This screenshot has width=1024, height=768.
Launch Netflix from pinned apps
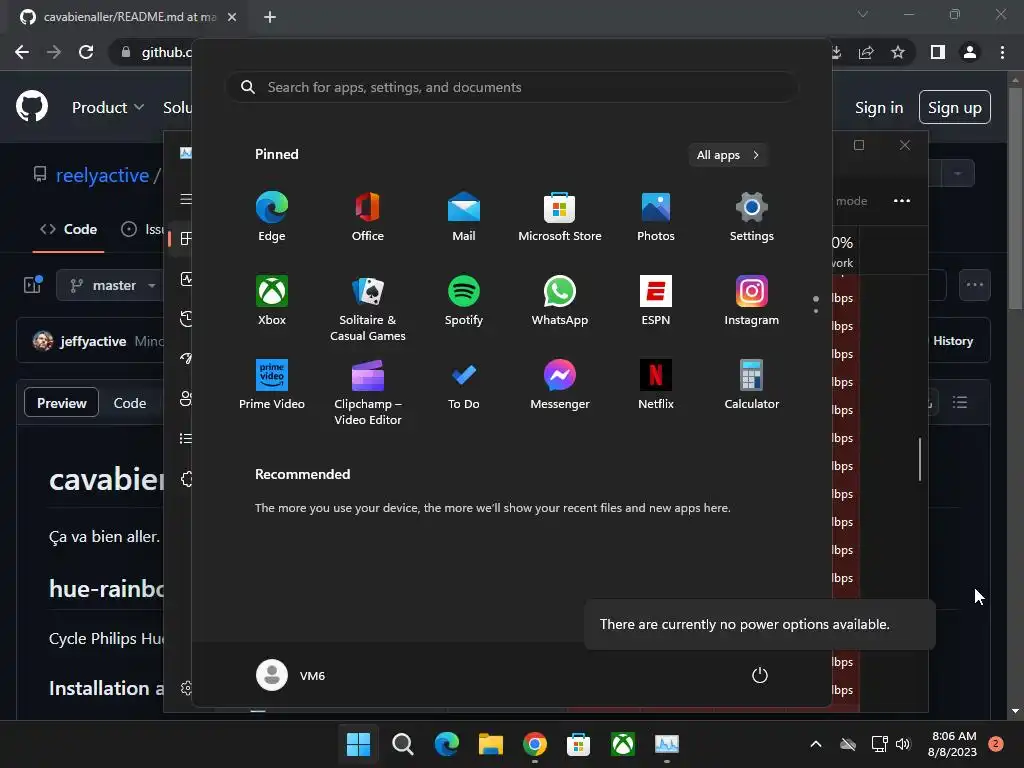[656, 385]
